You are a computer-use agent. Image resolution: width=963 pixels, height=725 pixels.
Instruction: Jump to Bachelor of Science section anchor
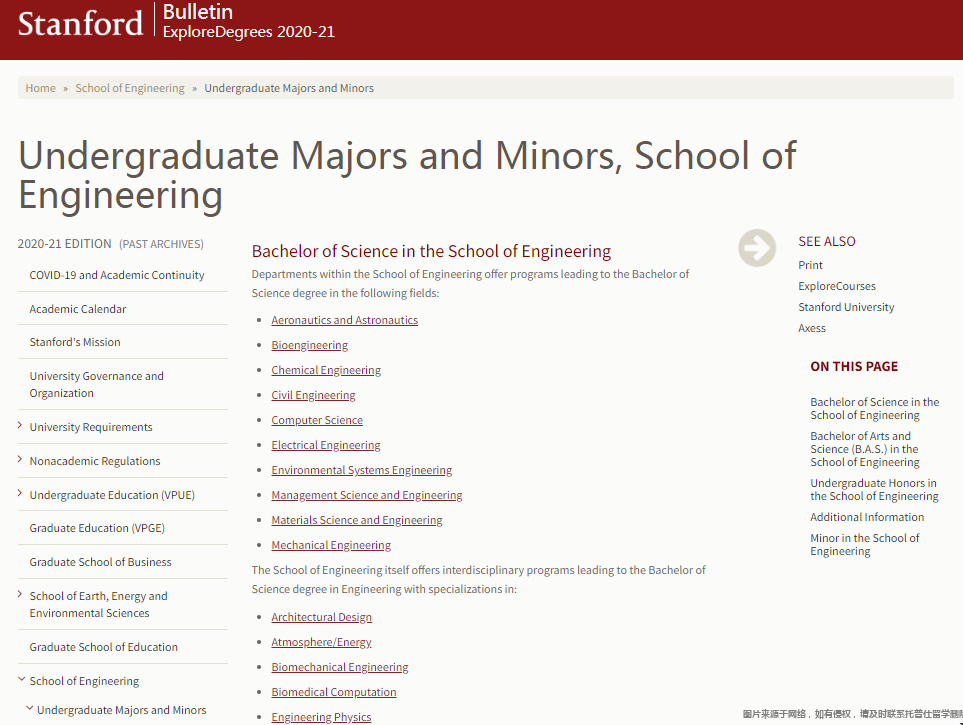pos(875,409)
